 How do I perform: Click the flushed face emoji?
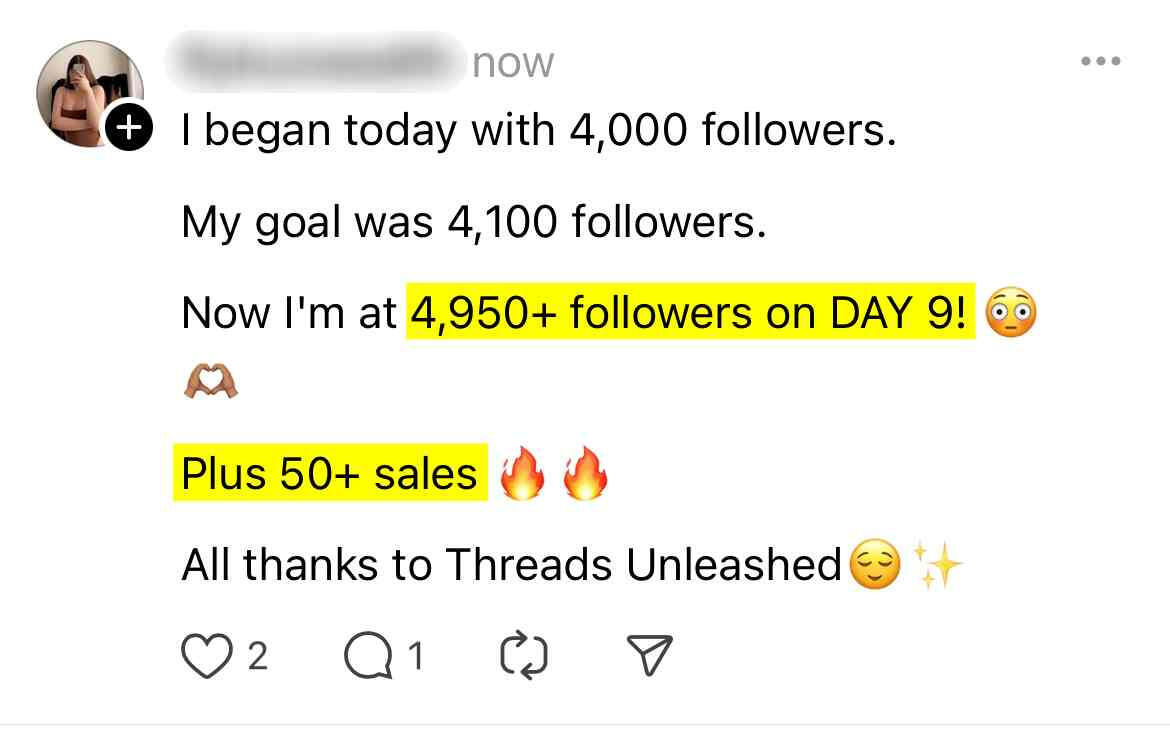point(1011,314)
